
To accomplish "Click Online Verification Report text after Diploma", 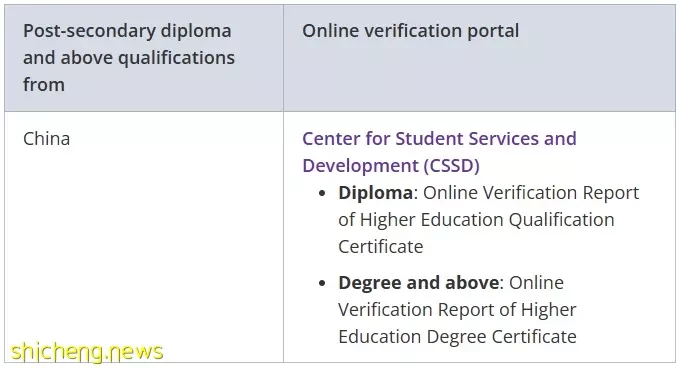I will pyautogui.click(x=531, y=193).
